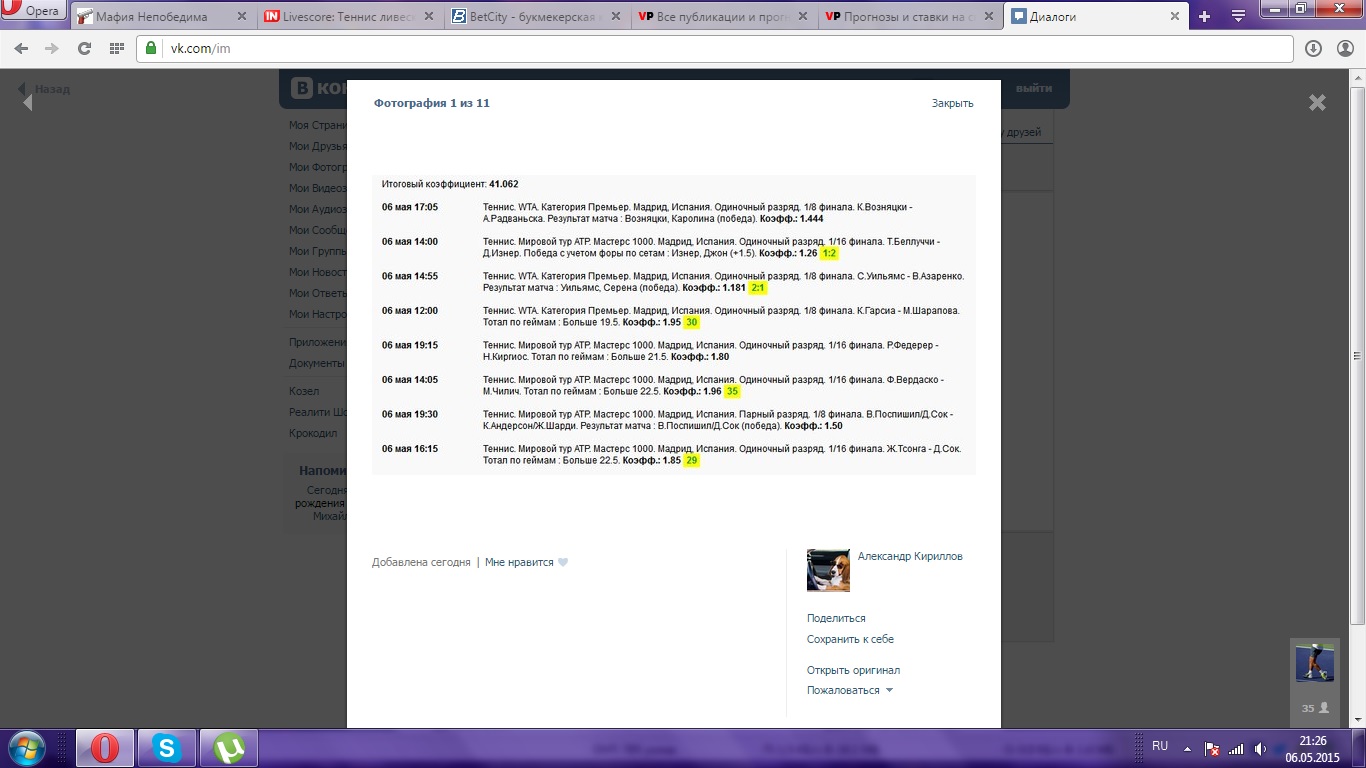
Task: Switch to Прогнозы и ставки tab
Action: 908,16
